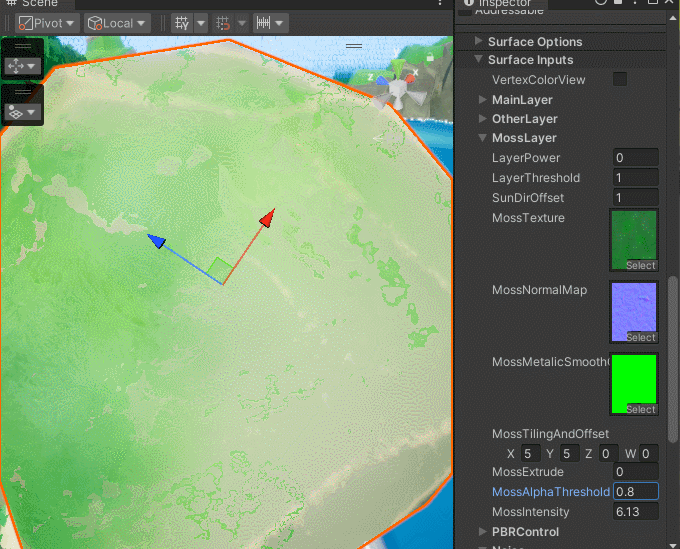
Task: Click Select on the MossNormalMap thumbnail
Action: [640, 337]
